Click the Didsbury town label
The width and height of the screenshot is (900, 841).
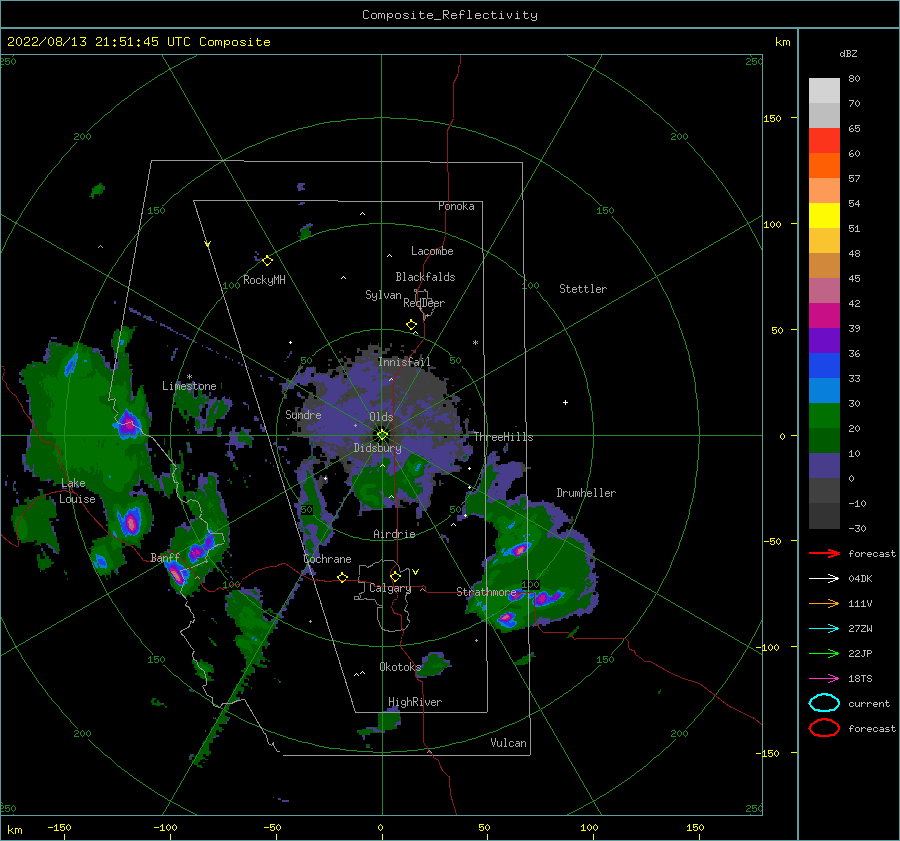pyautogui.click(x=378, y=448)
